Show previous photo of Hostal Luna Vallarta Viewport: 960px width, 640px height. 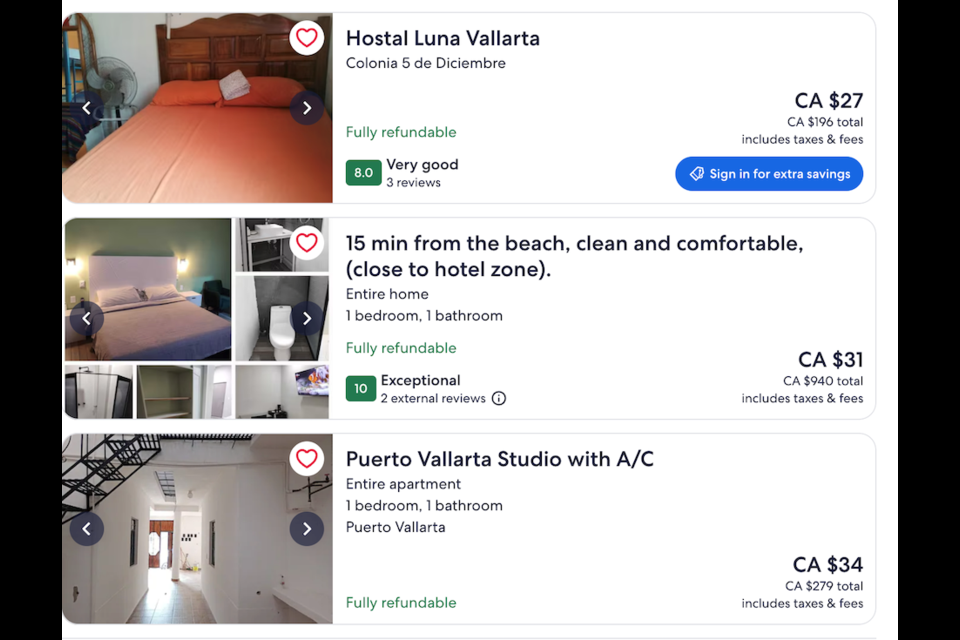(86, 108)
